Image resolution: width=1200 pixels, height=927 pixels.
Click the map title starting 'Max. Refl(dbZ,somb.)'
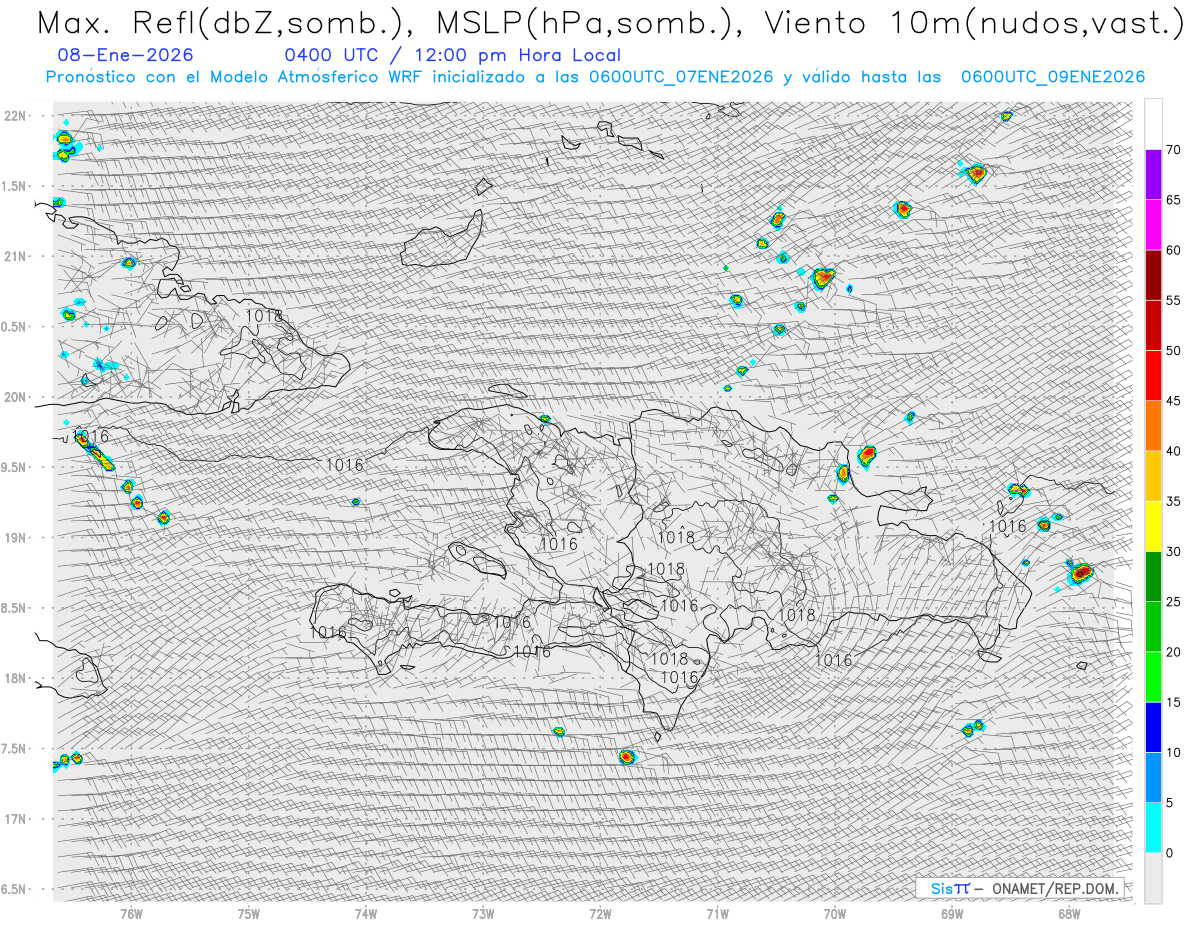pos(609,24)
